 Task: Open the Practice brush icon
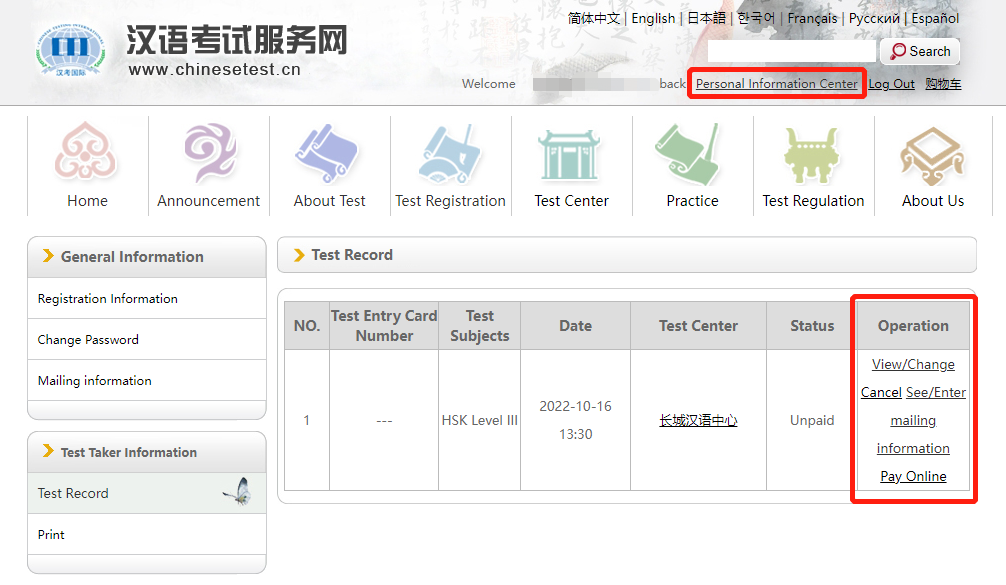coord(692,154)
